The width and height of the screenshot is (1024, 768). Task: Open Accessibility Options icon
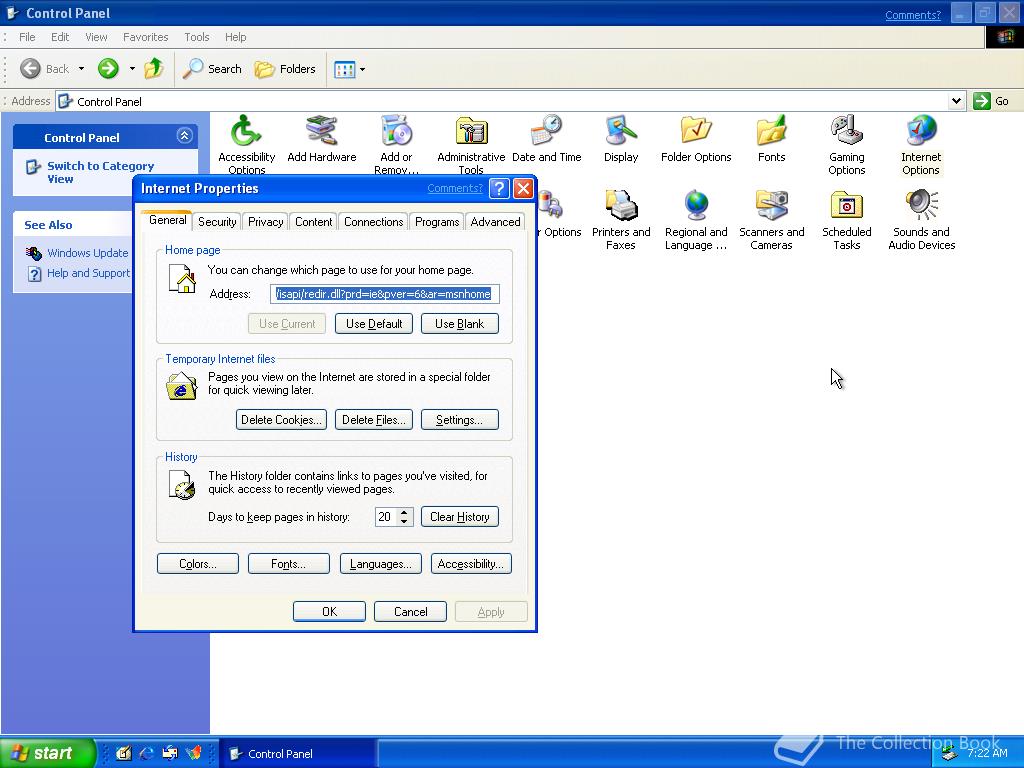(246, 144)
